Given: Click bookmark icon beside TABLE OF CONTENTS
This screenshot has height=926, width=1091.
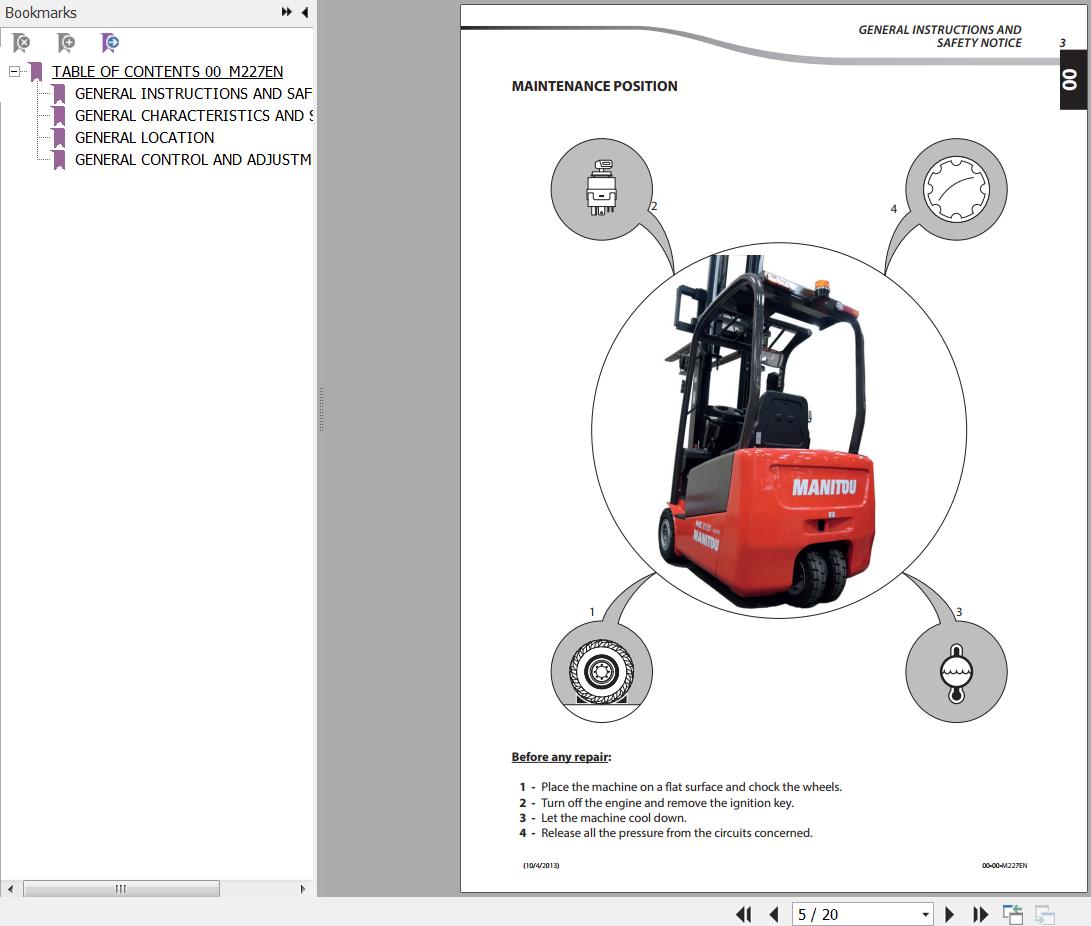Looking at the screenshot, I should tap(36, 72).
